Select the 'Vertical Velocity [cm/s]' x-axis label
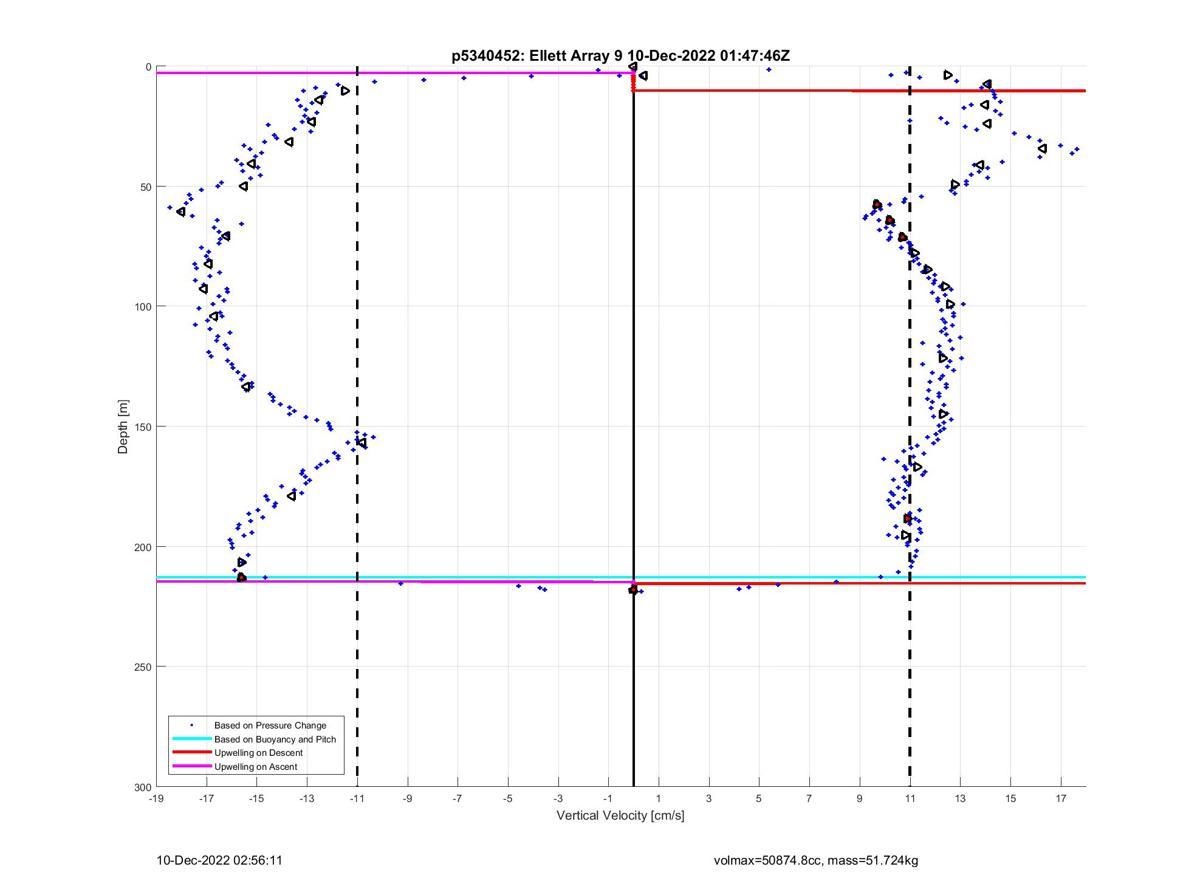 click(620, 816)
